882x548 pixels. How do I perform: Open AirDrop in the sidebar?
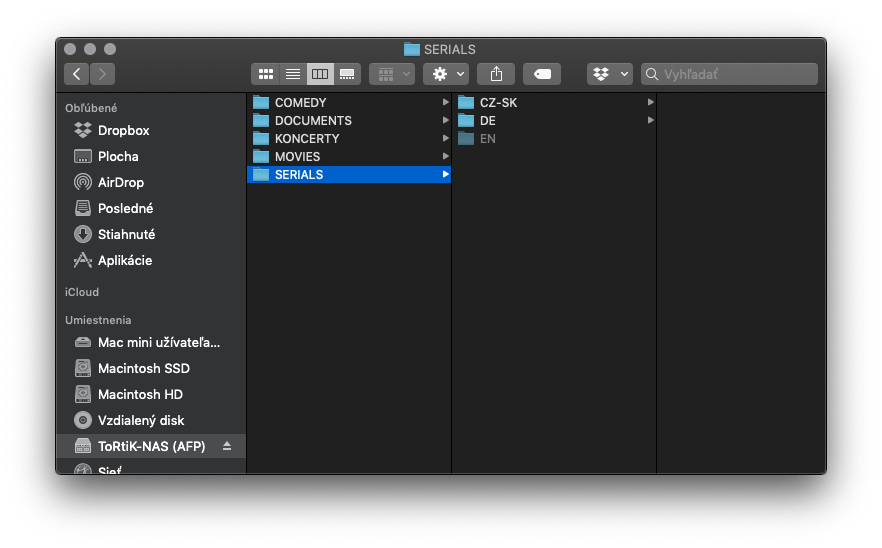pos(120,182)
